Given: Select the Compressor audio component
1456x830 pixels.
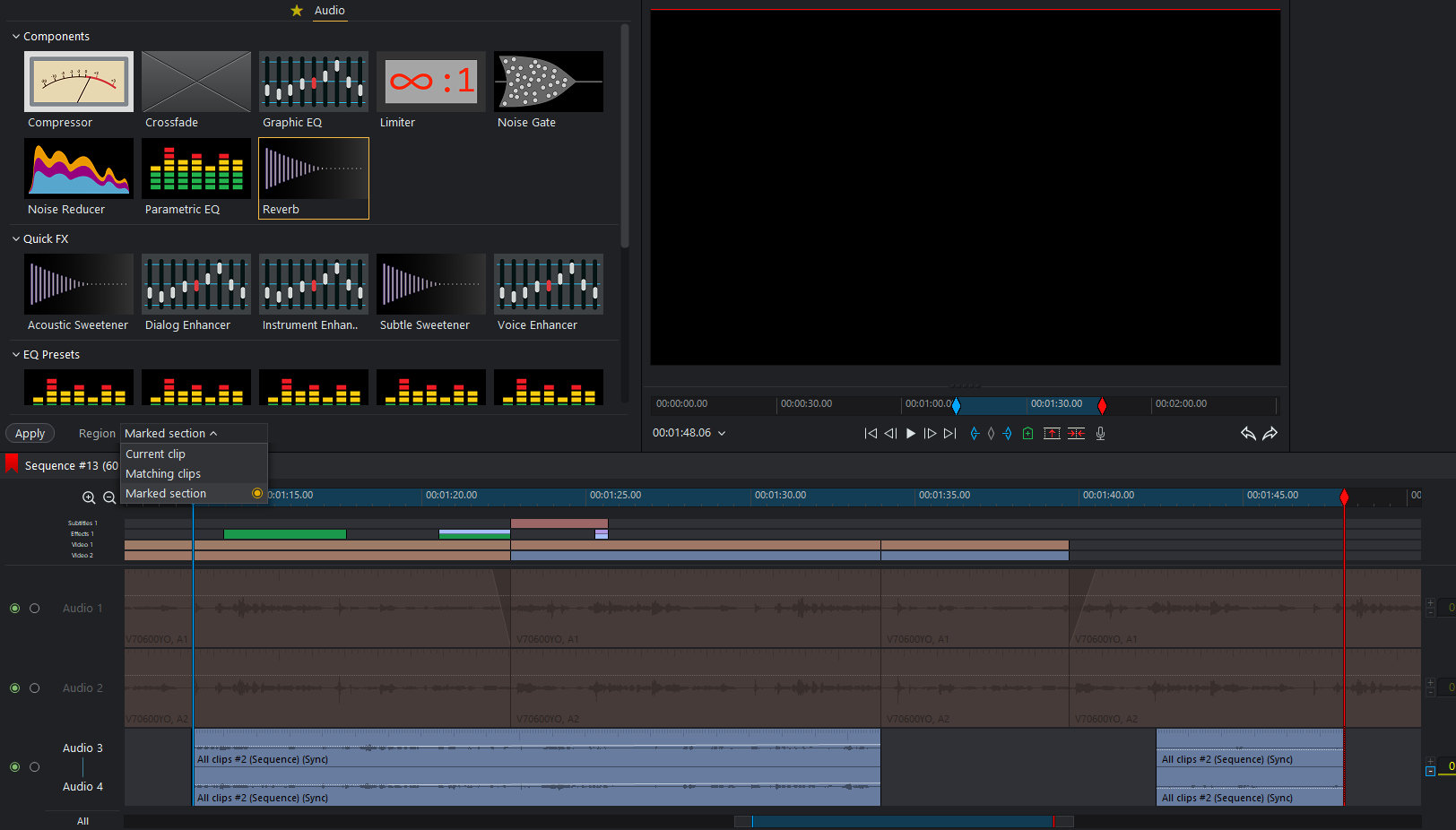Looking at the screenshot, I should pyautogui.click(x=79, y=91).
